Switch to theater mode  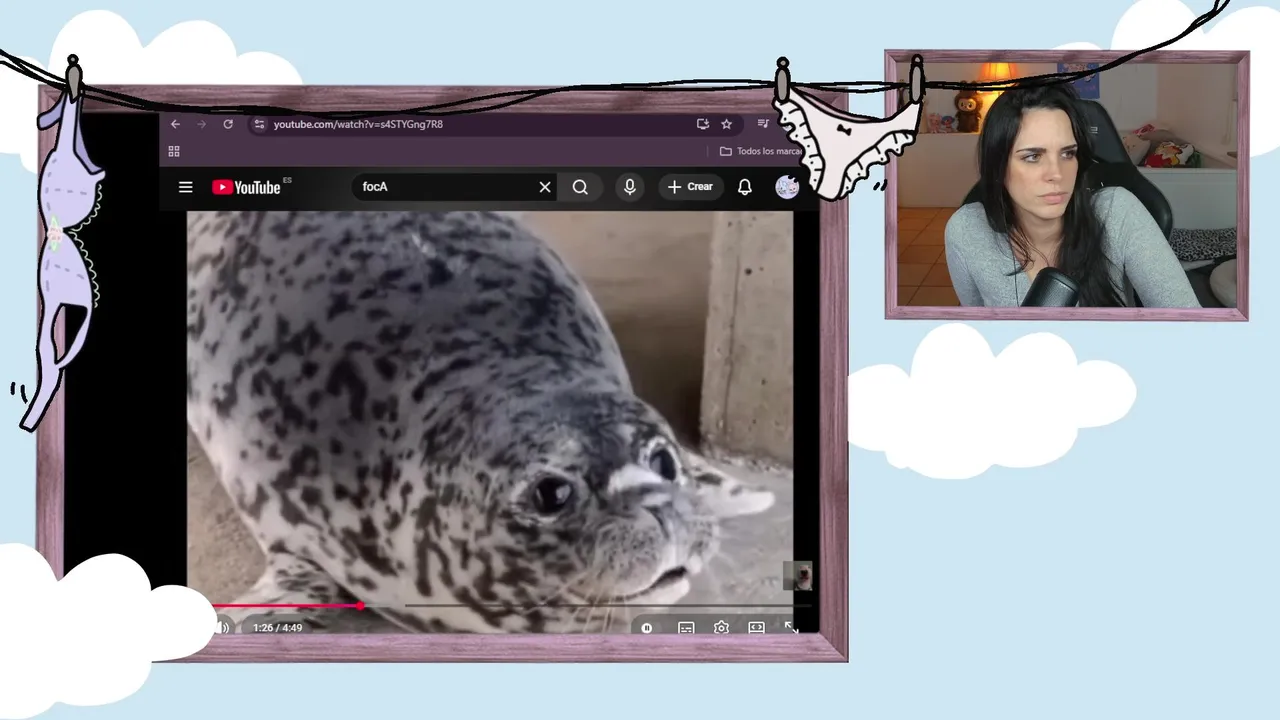pyautogui.click(x=756, y=628)
